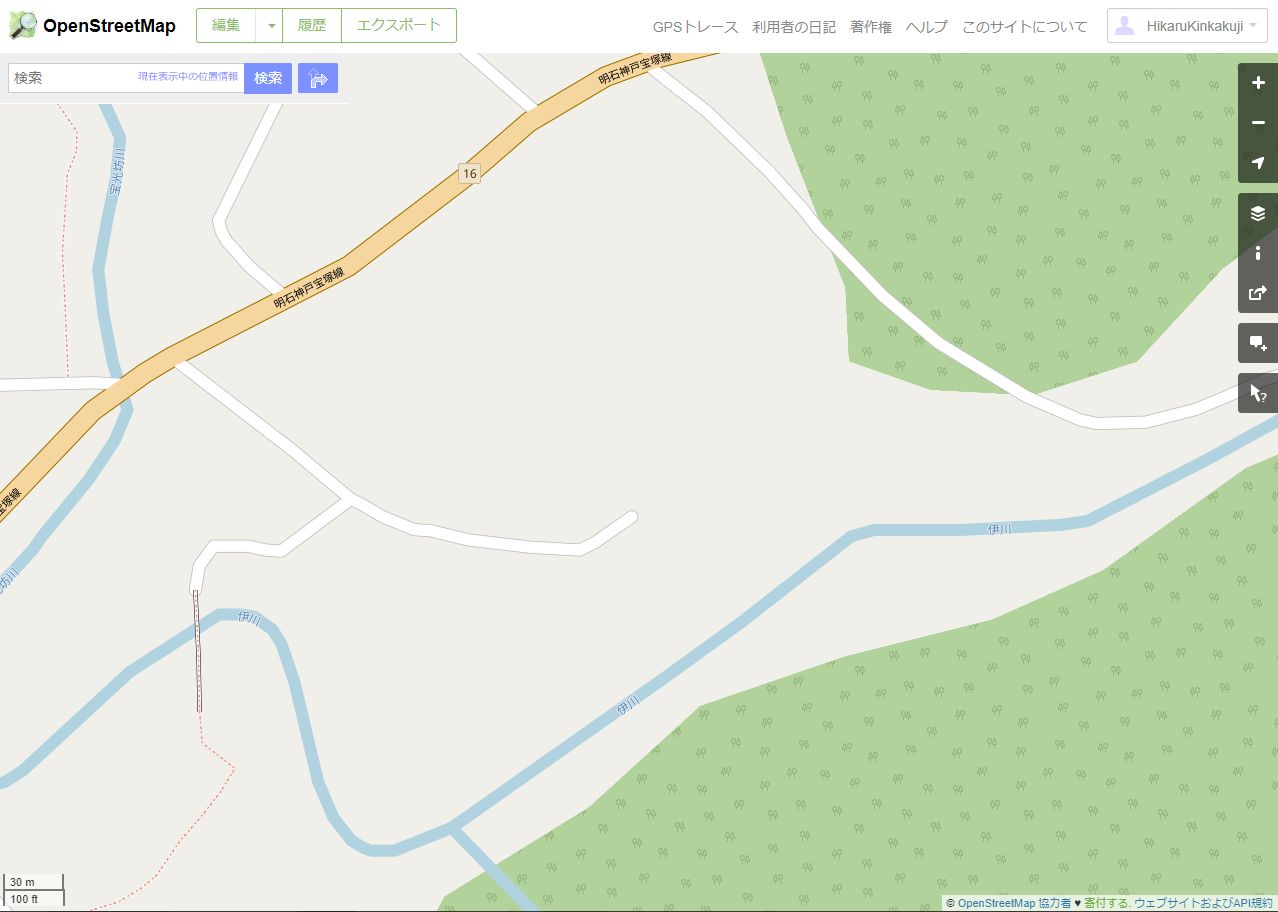Click the directions arrow button beside search
The width and height of the screenshot is (1278, 912).
coord(318,78)
